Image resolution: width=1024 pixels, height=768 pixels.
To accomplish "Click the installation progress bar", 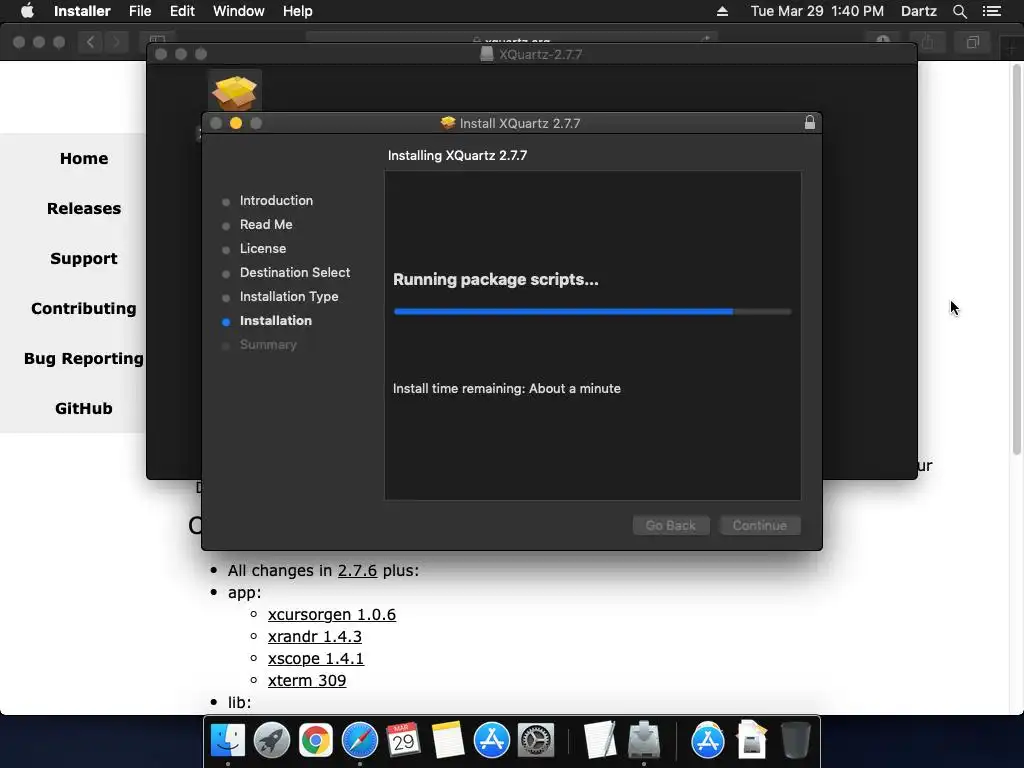I will [592, 312].
